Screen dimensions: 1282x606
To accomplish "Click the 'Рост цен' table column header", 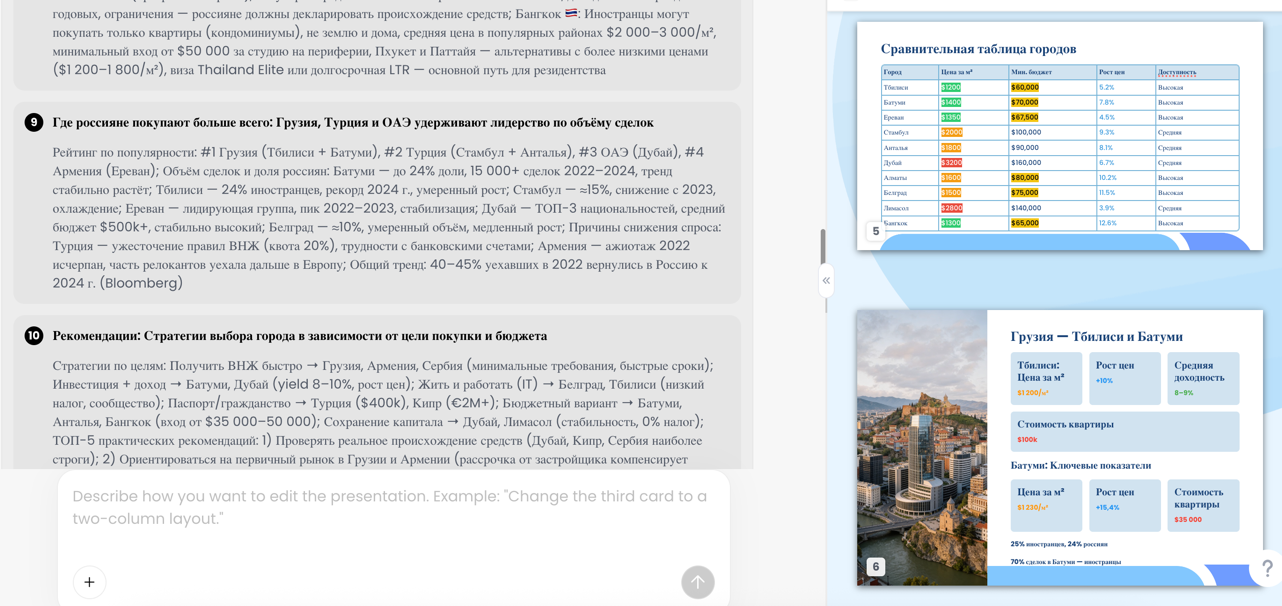I will tap(1125, 72).
